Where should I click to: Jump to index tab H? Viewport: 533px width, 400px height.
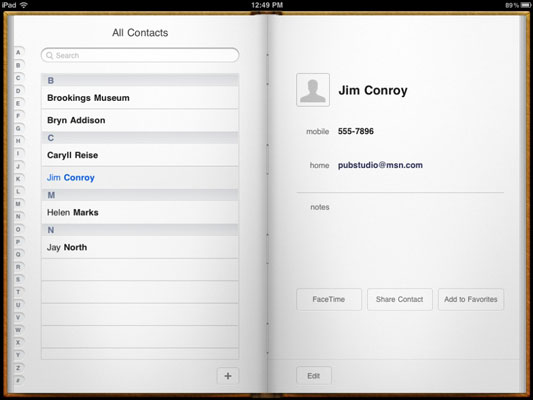coord(18,141)
